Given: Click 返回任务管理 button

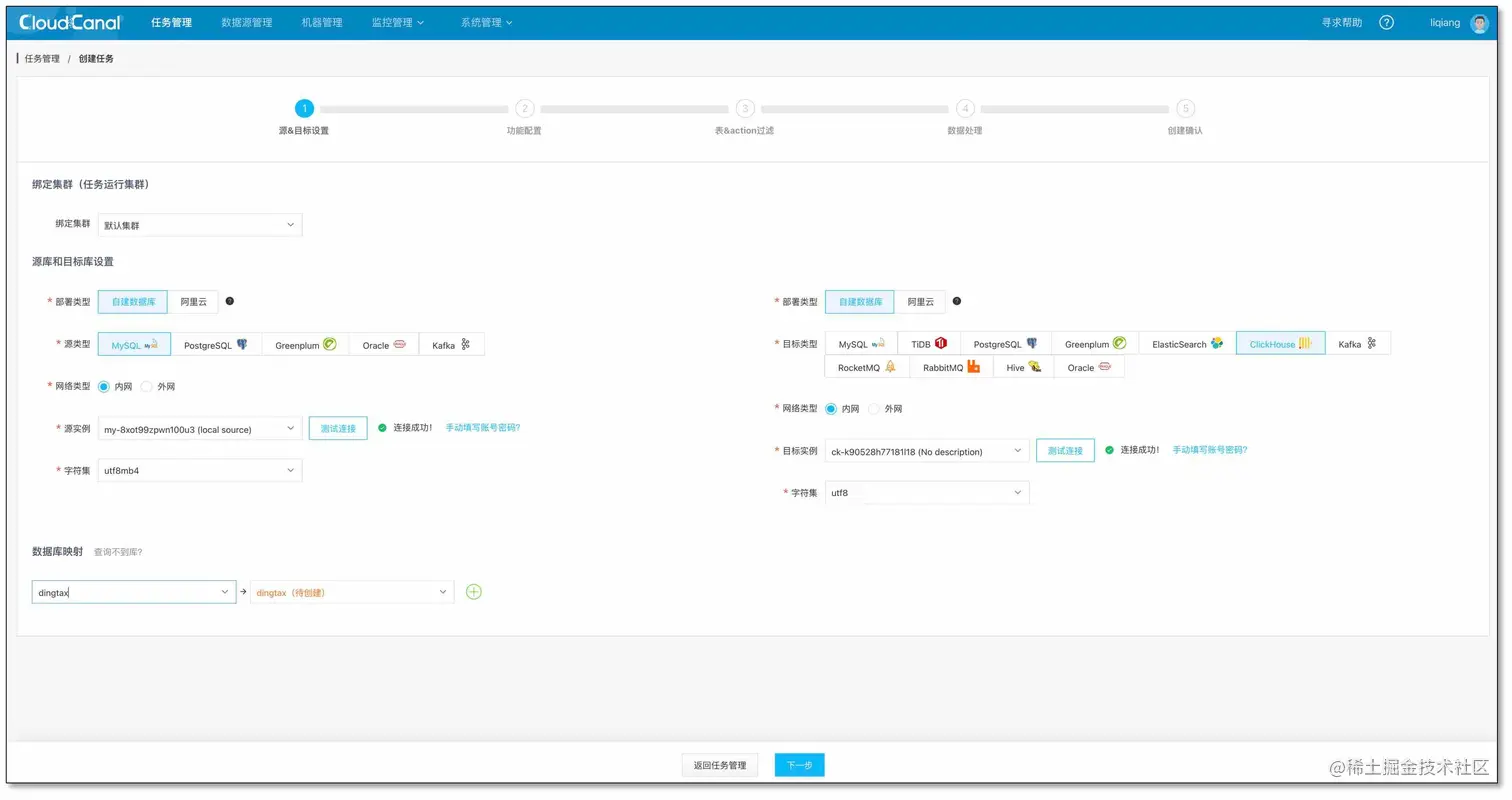Looking at the screenshot, I should coord(720,765).
